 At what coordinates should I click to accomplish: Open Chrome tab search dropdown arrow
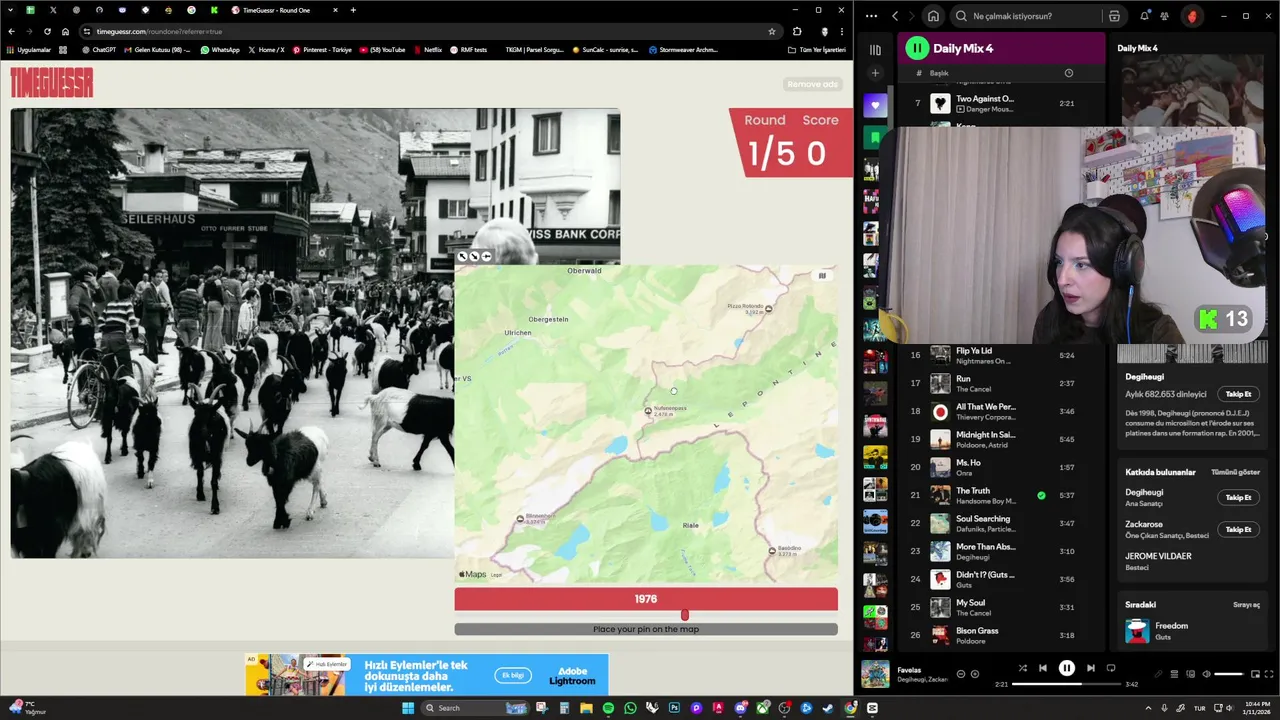(x=10, y=10)
